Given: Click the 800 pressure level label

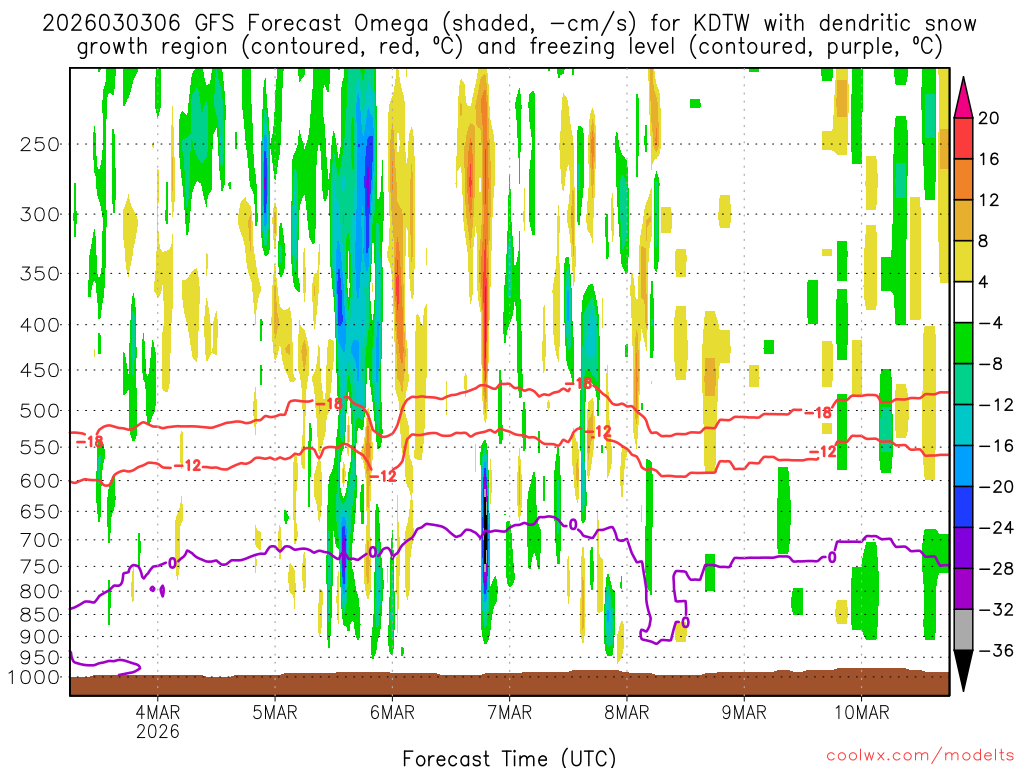Looking at the screenshot, I should click(40, 592).
